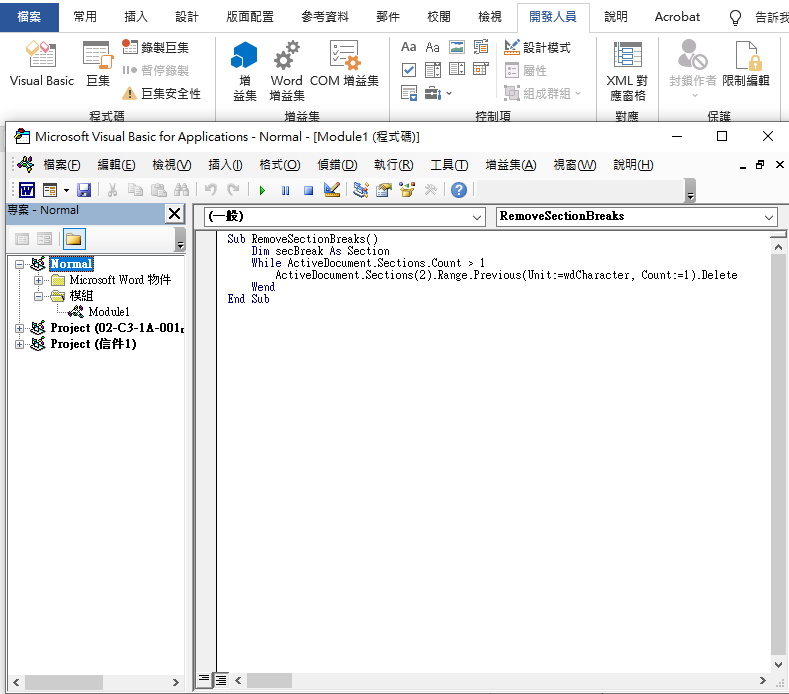Click the project pane horizontal scrollbar thumb
Viewport: 789px width, 694px height.
pos(64,682)
